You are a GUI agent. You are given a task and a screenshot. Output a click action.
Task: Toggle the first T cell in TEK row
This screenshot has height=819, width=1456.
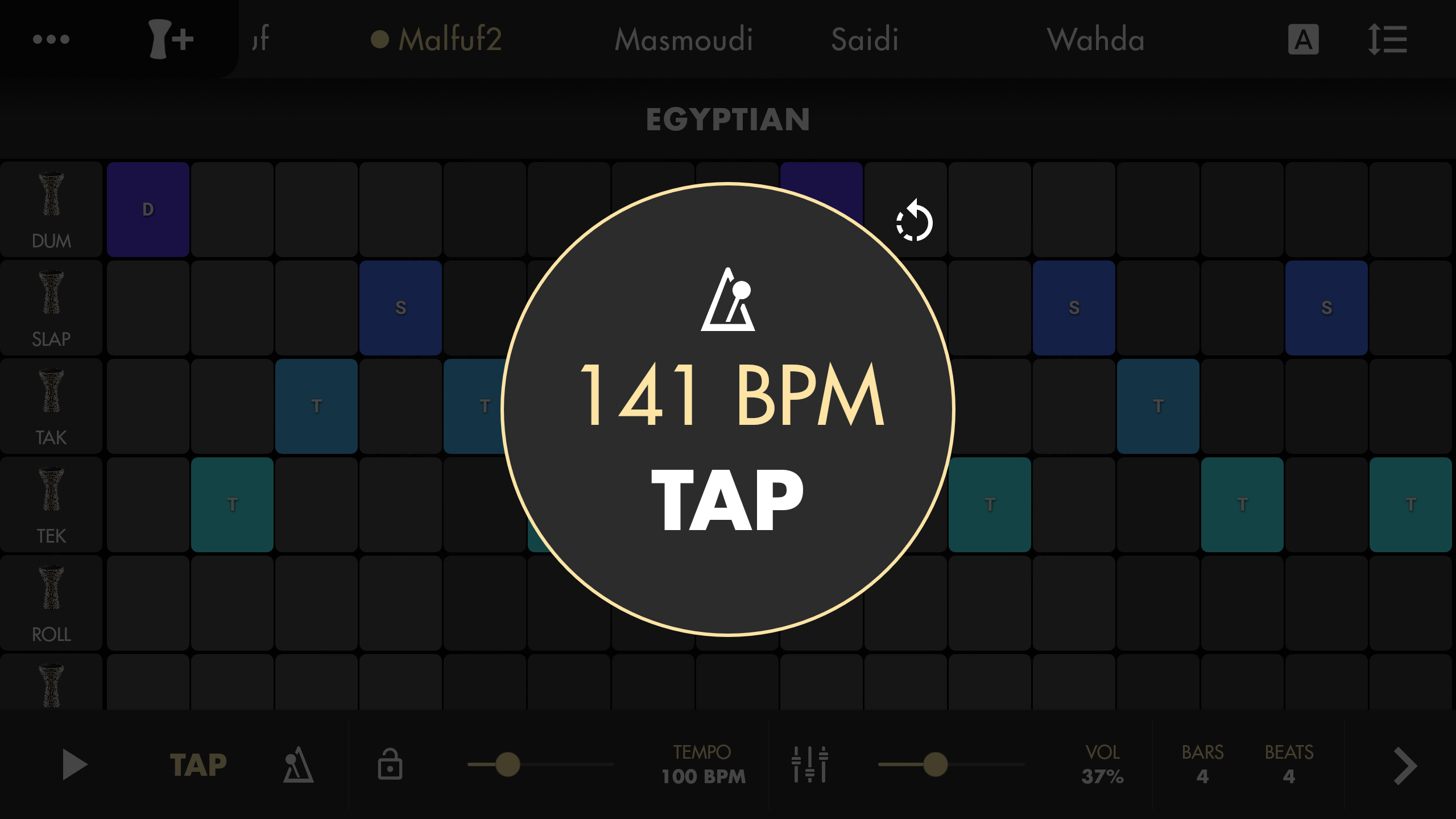tap(232, 504)
